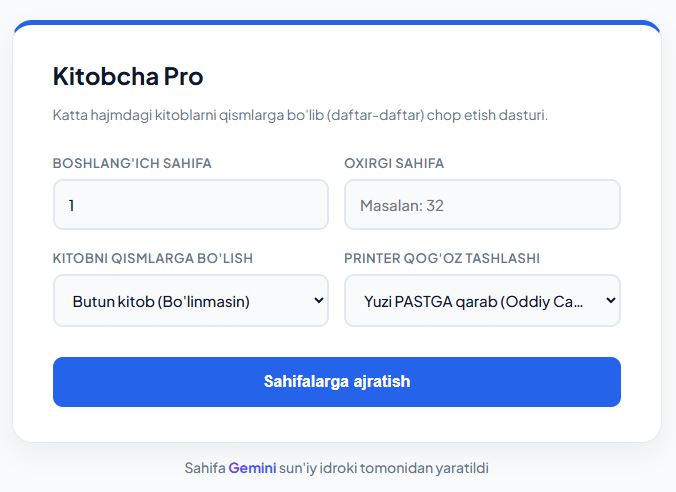Click the word "Sahifa" in the footer
Screen dimensions: 676x492
[x=204, y=467]
